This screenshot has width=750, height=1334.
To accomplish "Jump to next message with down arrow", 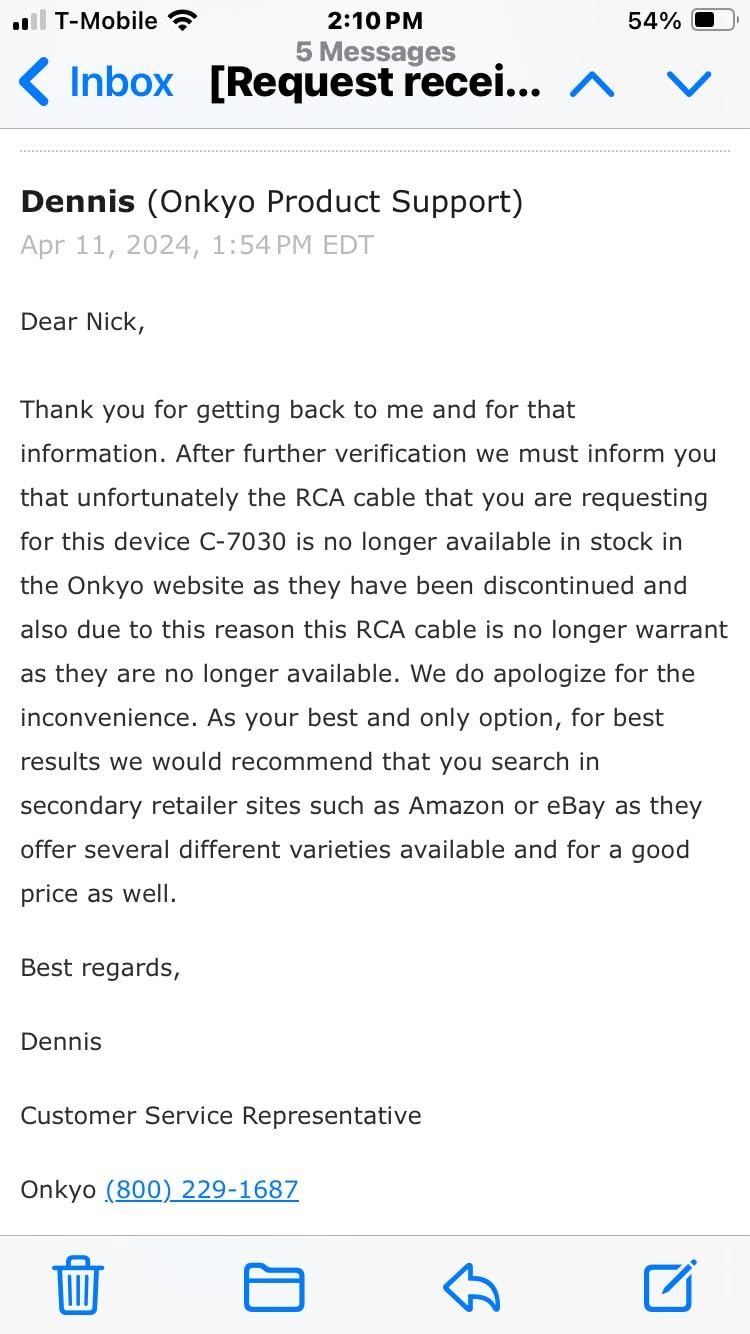I will click(x=688, y=85).
